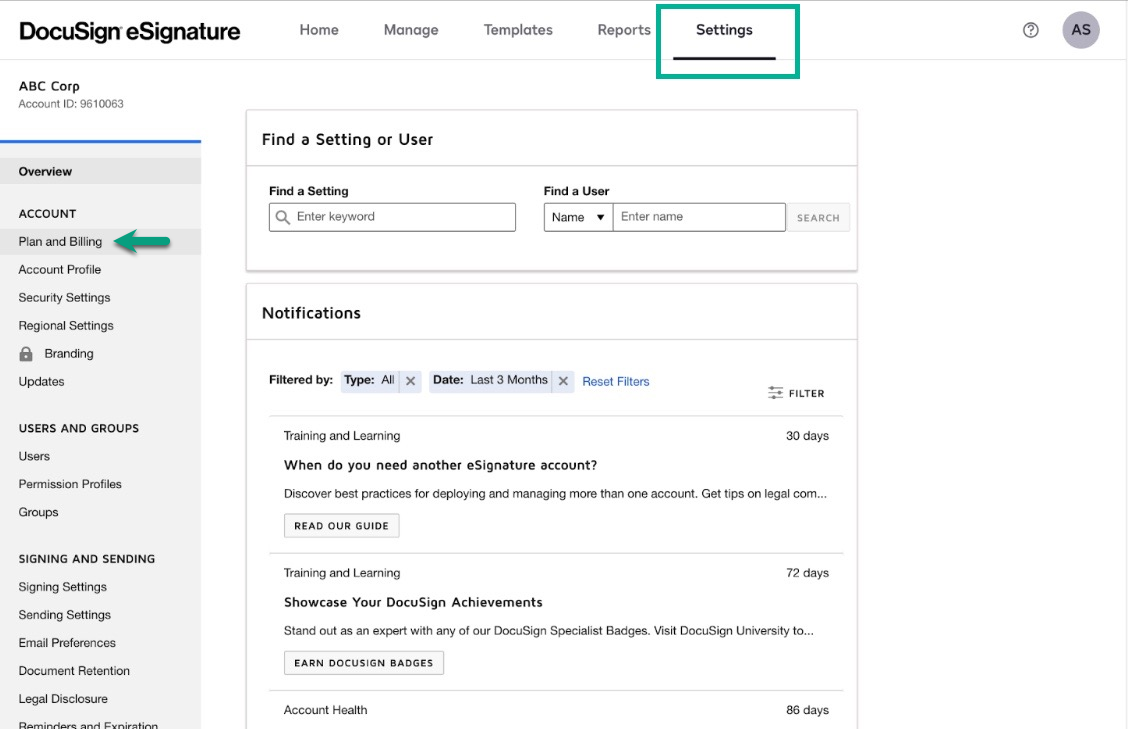Remove the Type: All filter chip
Image resolution: width=1128 pixels, height=729 pixels.
pos(410,380)
